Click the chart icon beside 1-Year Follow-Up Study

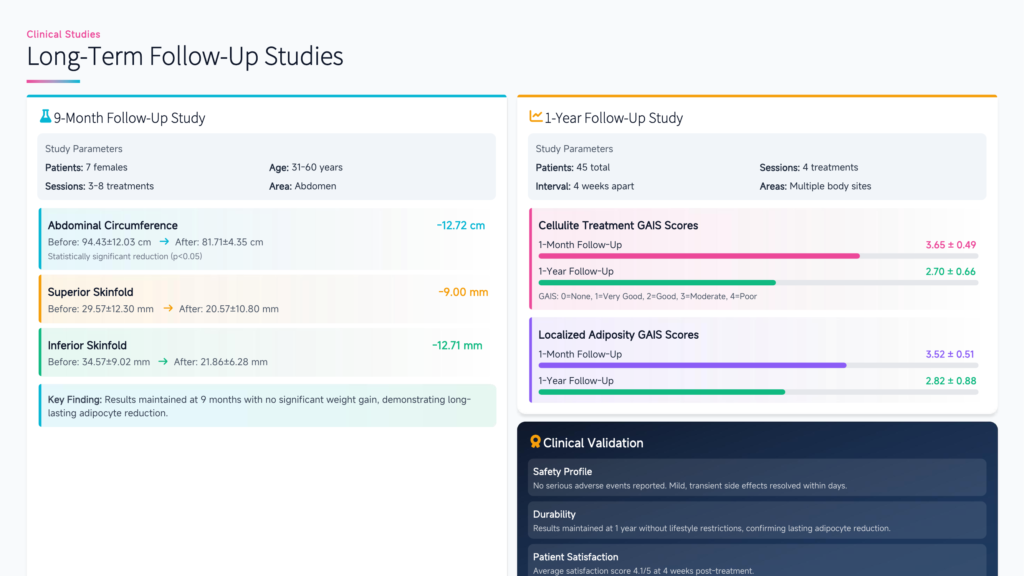click(535, 117)
